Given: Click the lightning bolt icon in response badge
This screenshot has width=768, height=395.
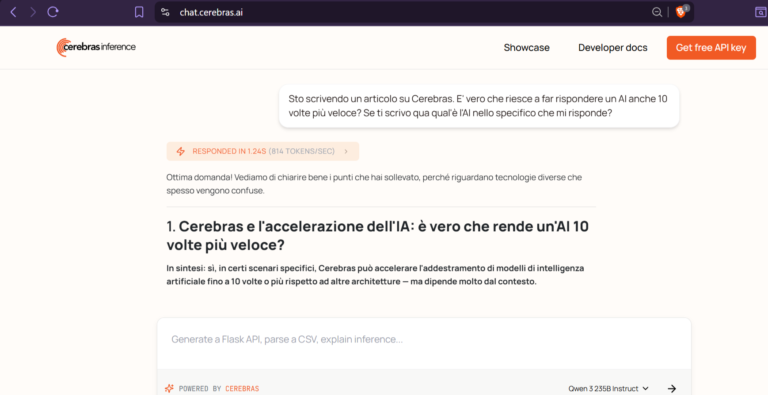Looking at the screenshot, I should pyautogui.click(x=181, y=151).
